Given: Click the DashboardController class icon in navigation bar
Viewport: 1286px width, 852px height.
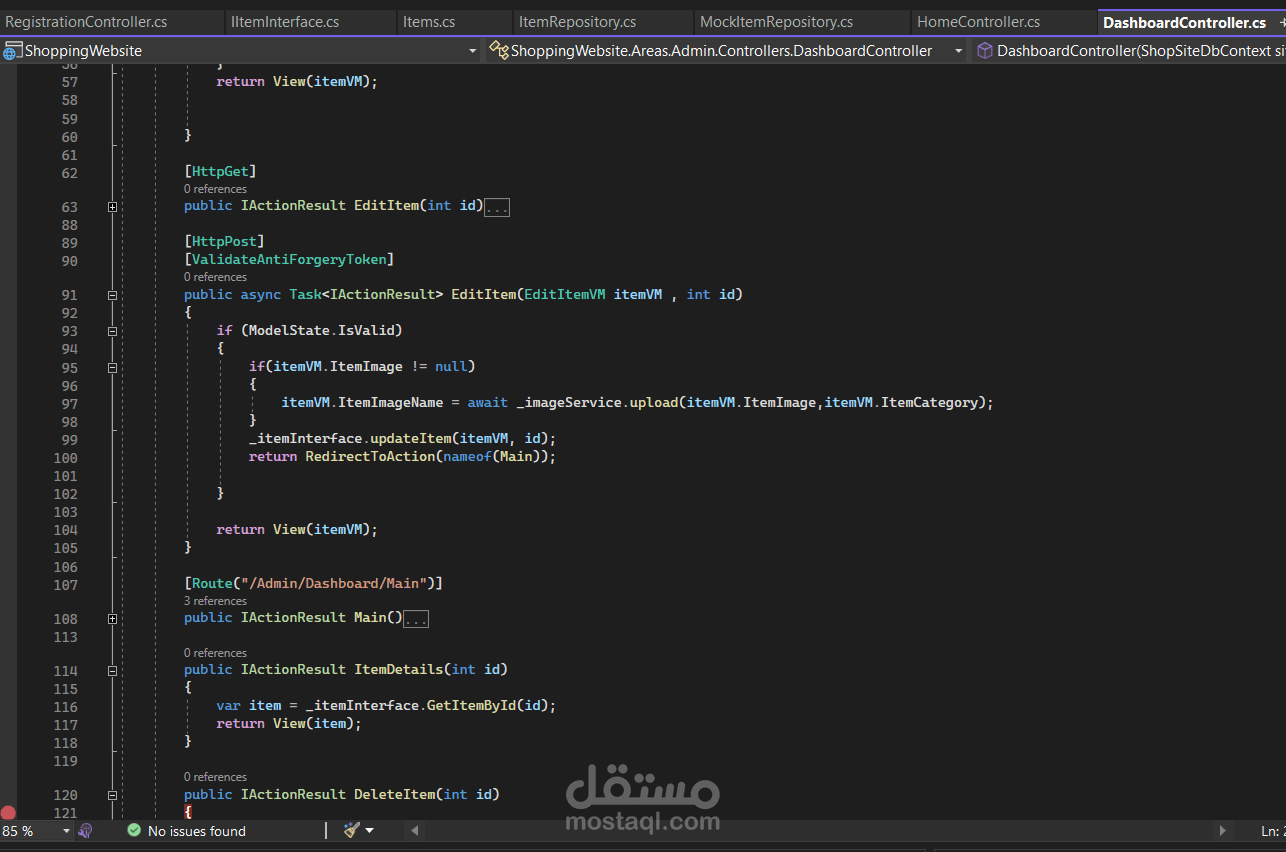Looking at the screenshot, I should [498, 50].
